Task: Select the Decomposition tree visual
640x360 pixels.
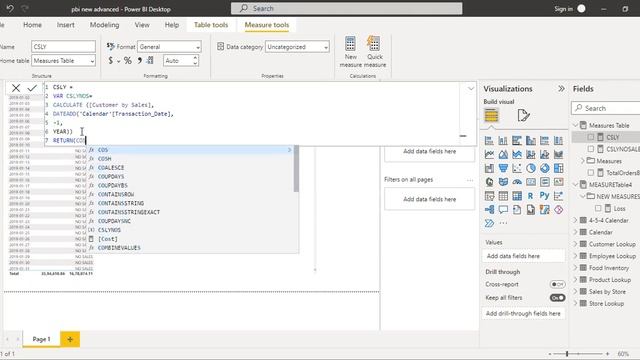Action: tap(489, 210)
